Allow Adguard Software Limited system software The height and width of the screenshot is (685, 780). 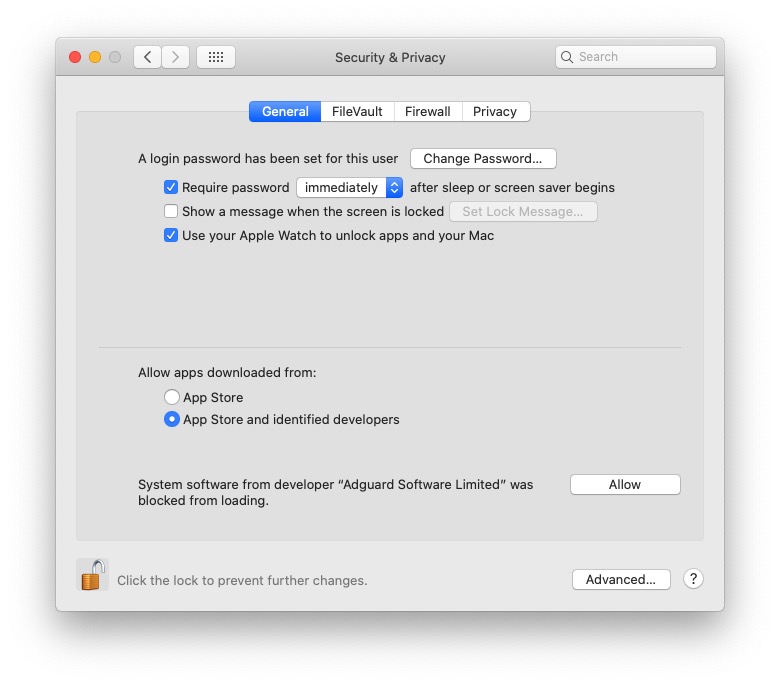(x=625, y=484)
